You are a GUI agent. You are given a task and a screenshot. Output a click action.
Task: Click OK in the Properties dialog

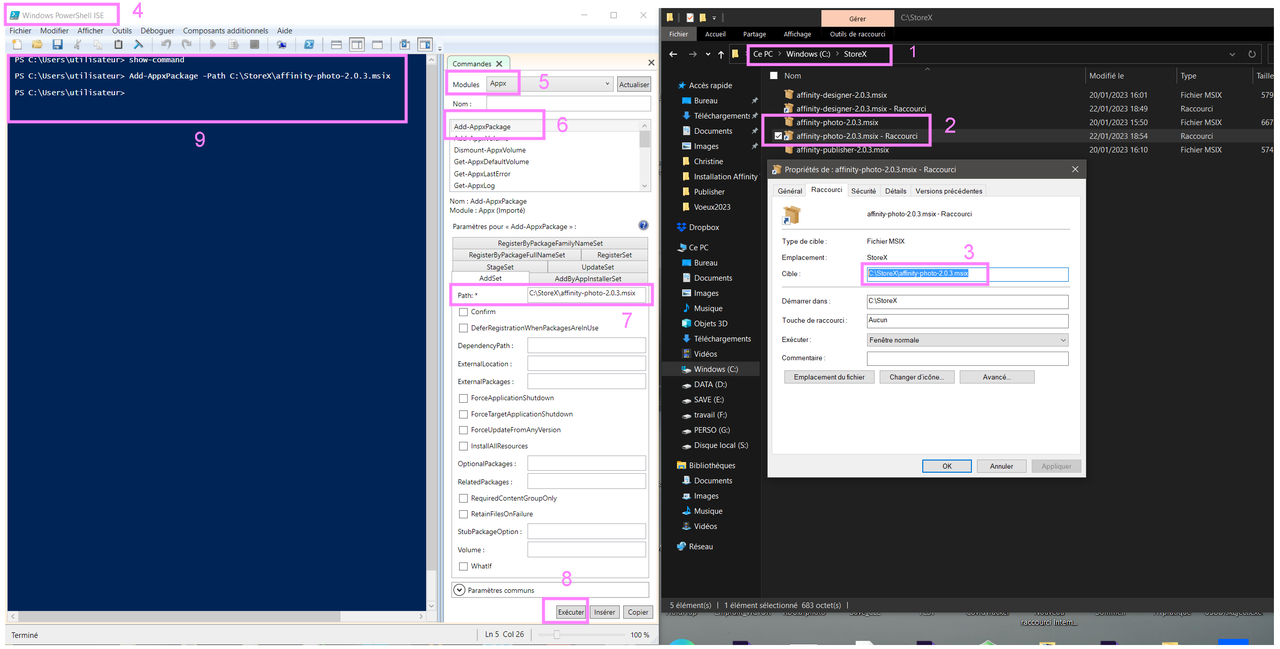pyautogui.click(x=947, y=466)
